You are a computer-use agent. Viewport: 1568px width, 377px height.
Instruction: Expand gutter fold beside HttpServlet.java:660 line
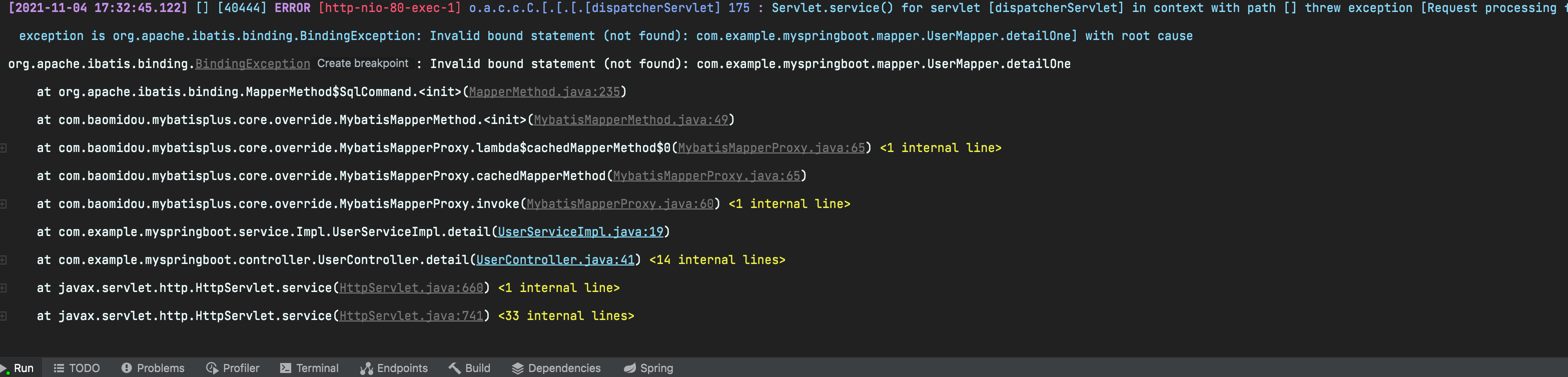click(4, 287)
